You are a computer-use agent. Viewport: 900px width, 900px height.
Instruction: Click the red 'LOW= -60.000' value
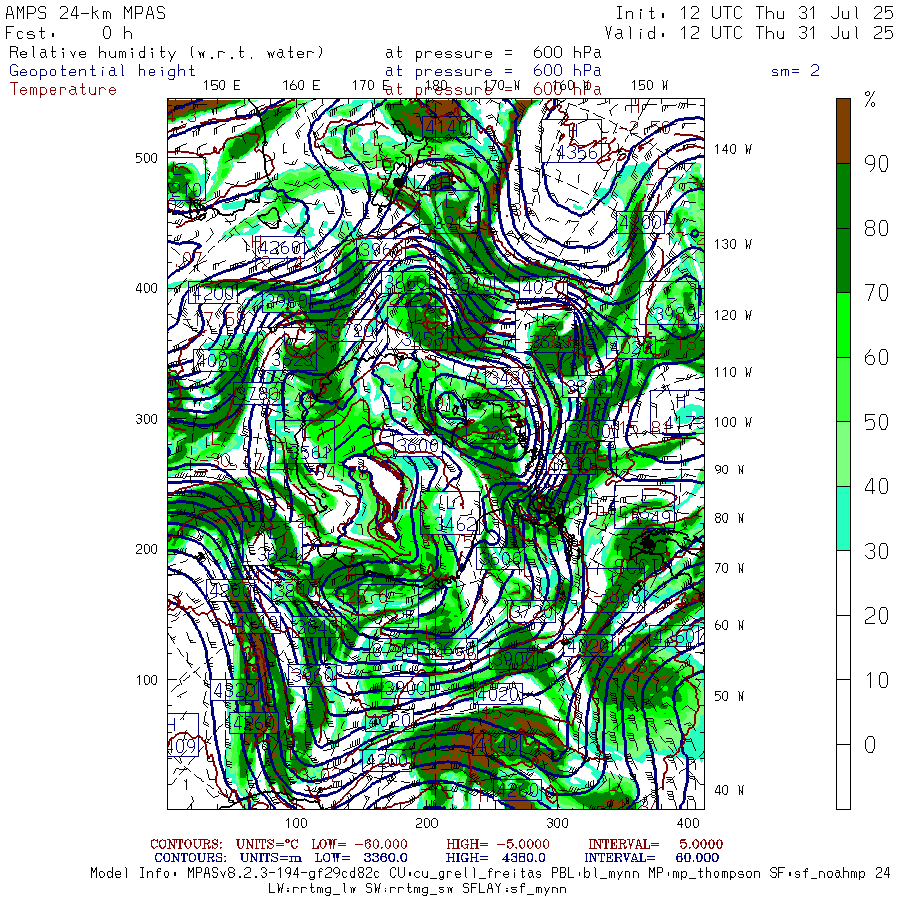point(359,844)
